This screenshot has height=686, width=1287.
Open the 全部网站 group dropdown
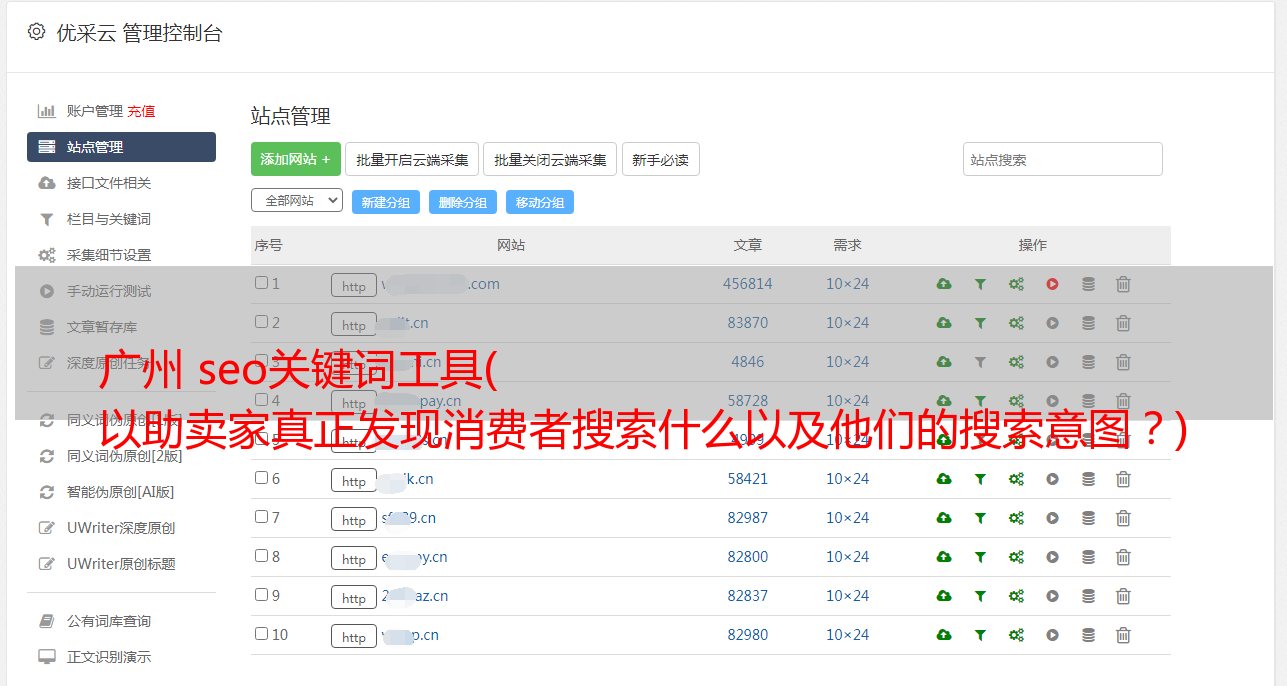(296, 201)
